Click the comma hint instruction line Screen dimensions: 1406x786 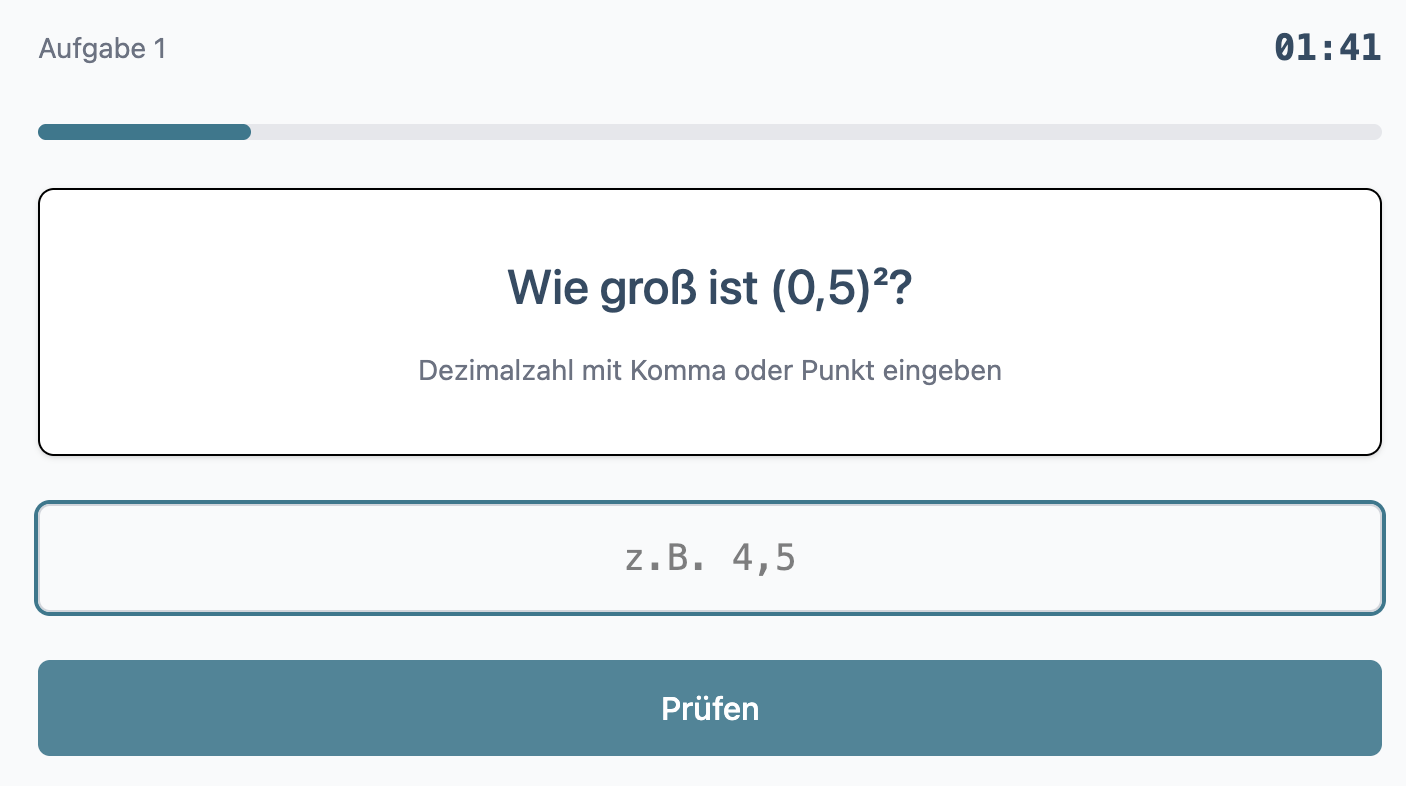pos(710,370)
